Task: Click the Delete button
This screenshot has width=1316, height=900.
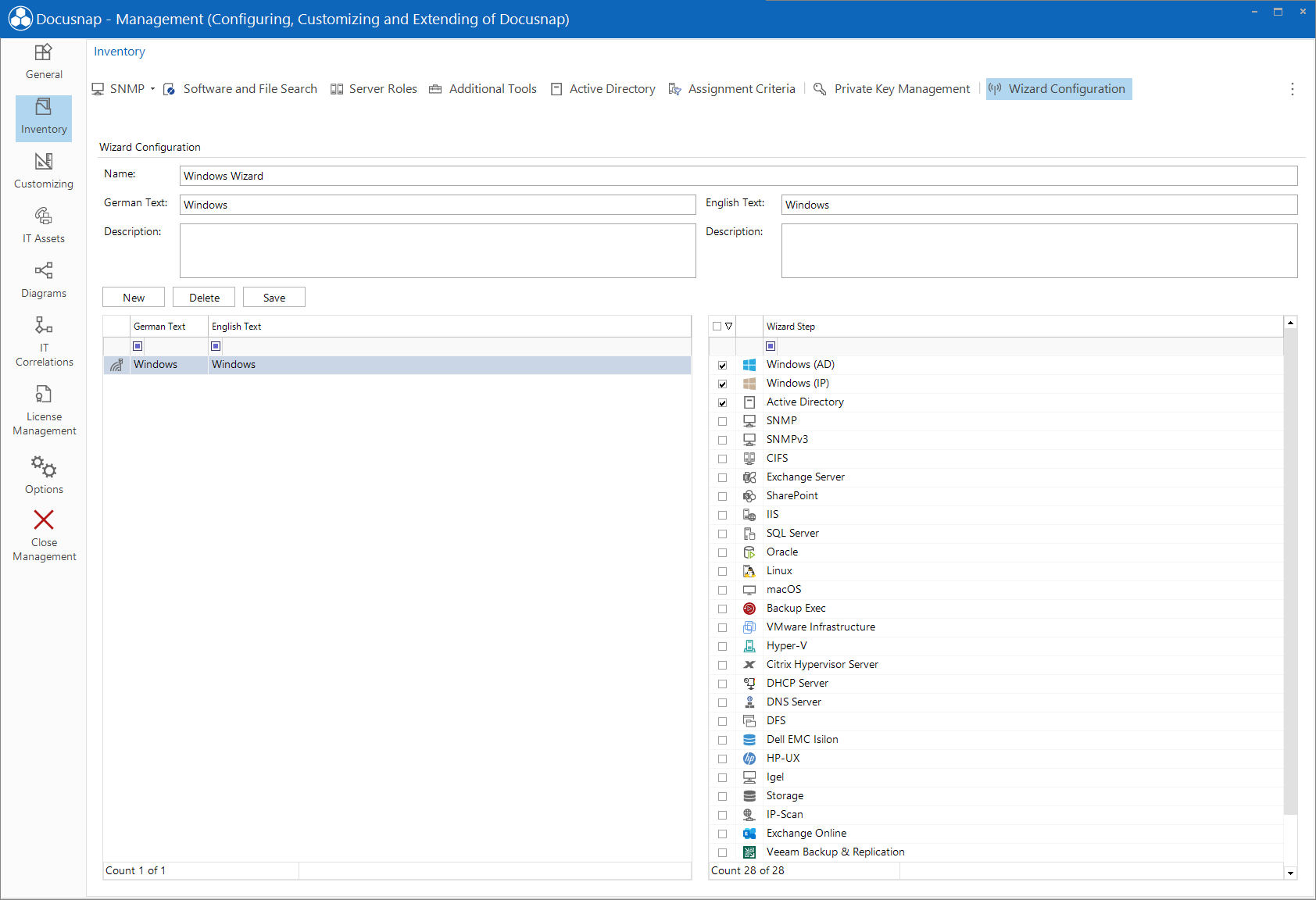Action: click(204, 298)
